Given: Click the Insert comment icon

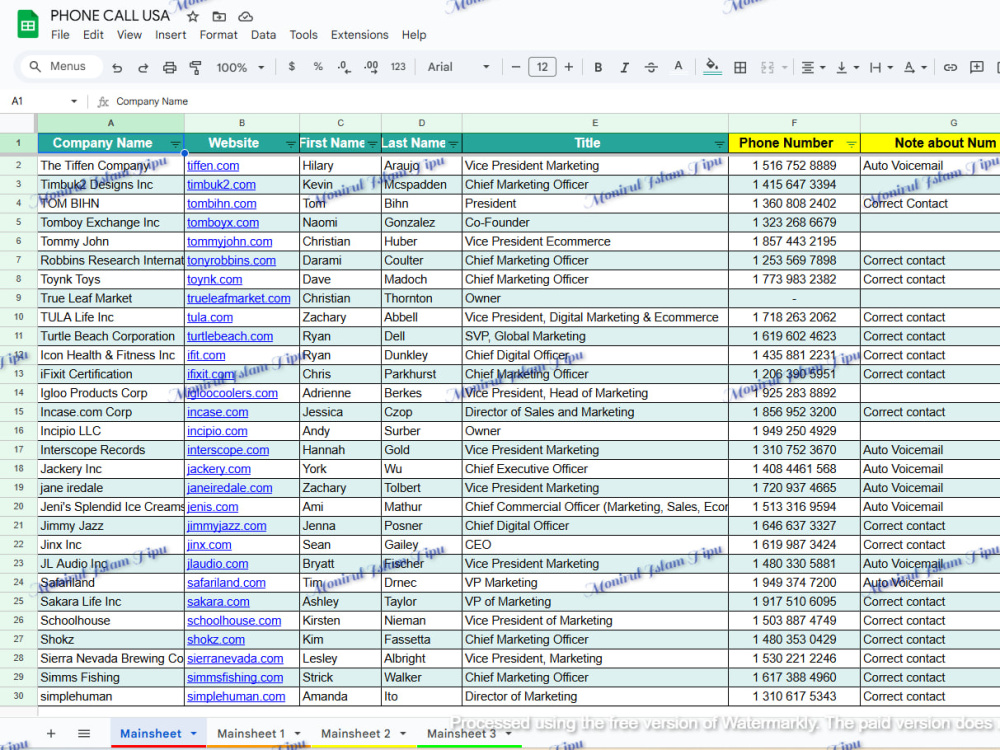Looking at the screenshot, I should 976,67.
